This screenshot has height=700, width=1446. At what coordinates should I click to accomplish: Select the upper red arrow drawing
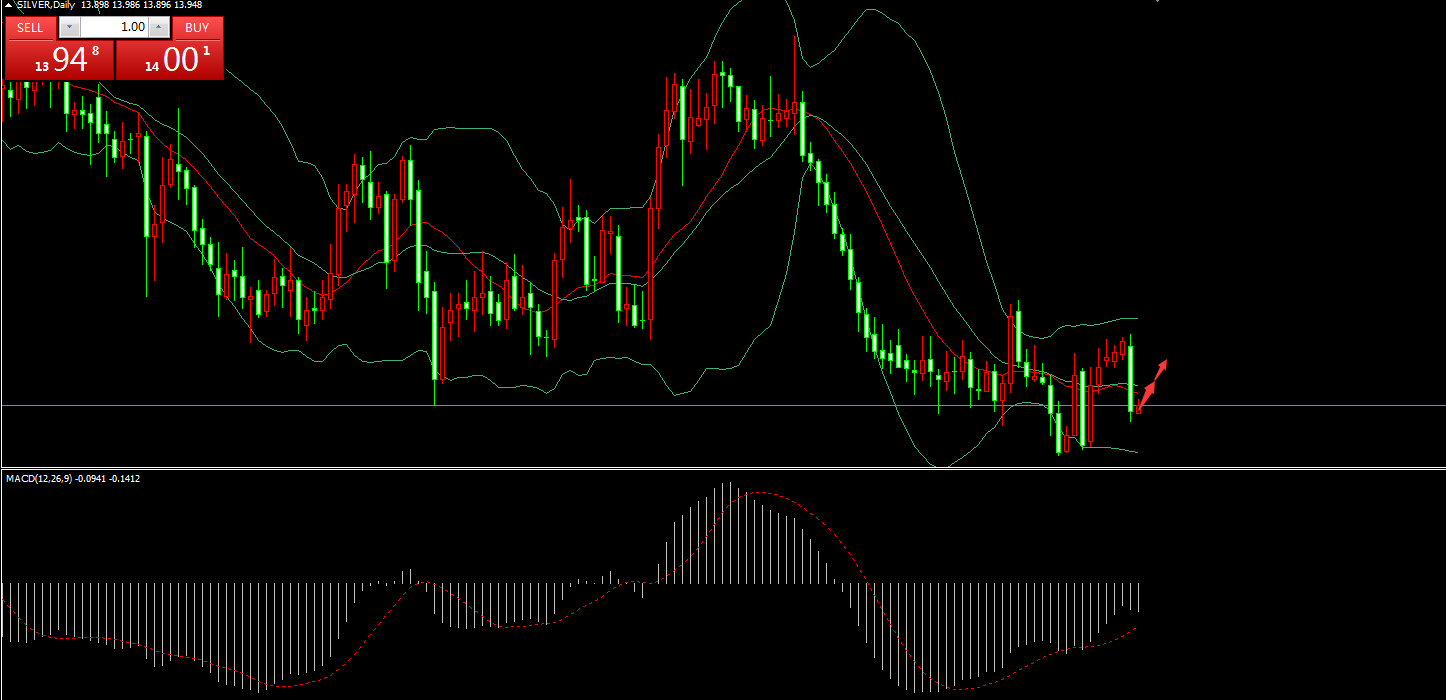click(1160, 367)
